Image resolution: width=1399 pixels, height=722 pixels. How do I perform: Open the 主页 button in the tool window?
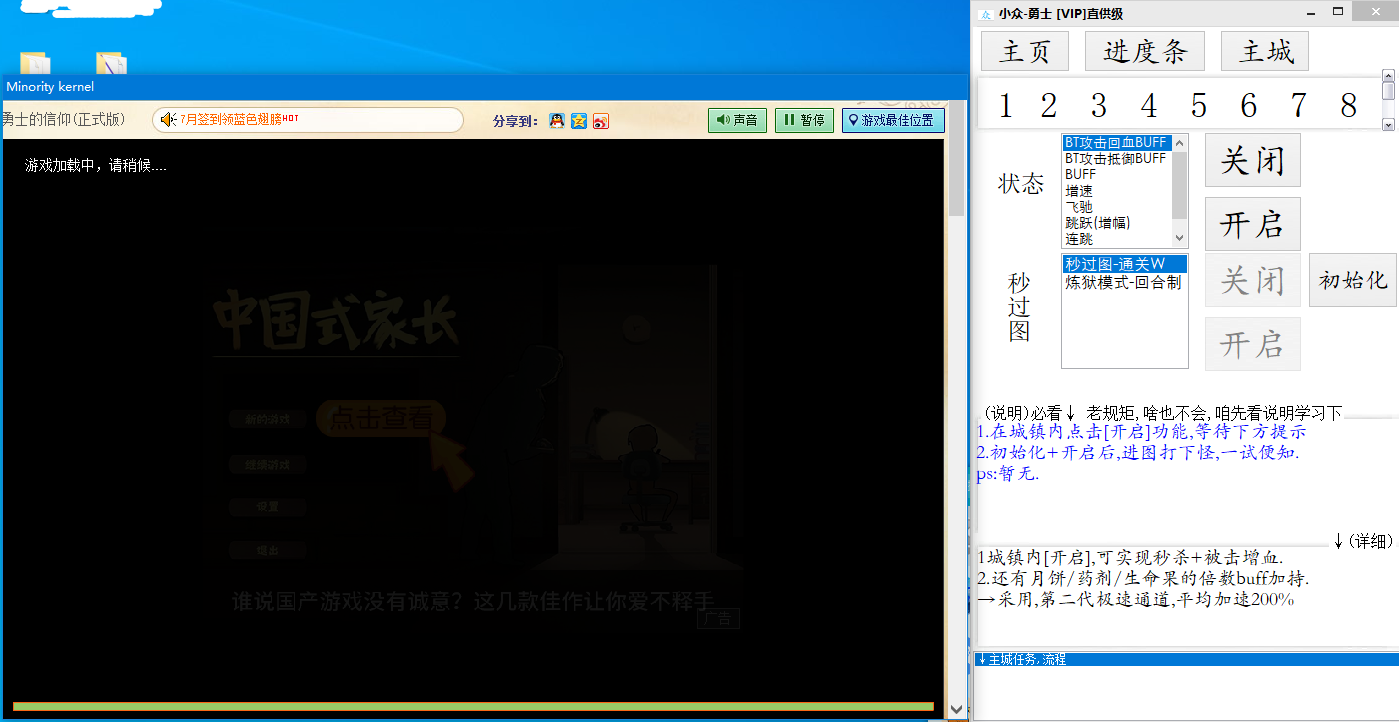coord(1025,51)
